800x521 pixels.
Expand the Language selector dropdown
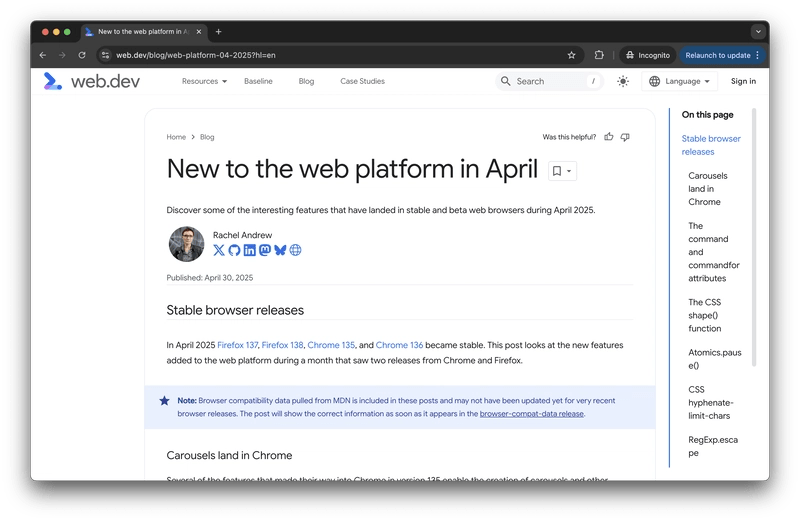680,81
